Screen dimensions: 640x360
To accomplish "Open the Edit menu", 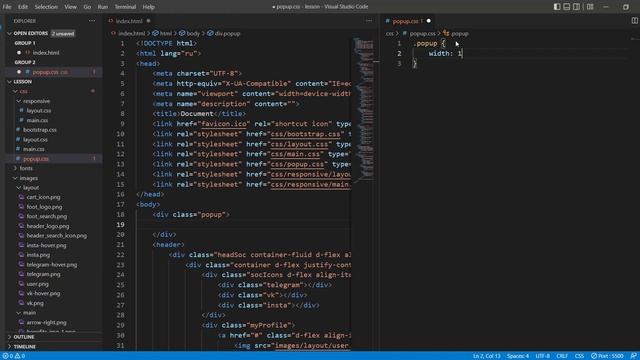I will point(23,7).
